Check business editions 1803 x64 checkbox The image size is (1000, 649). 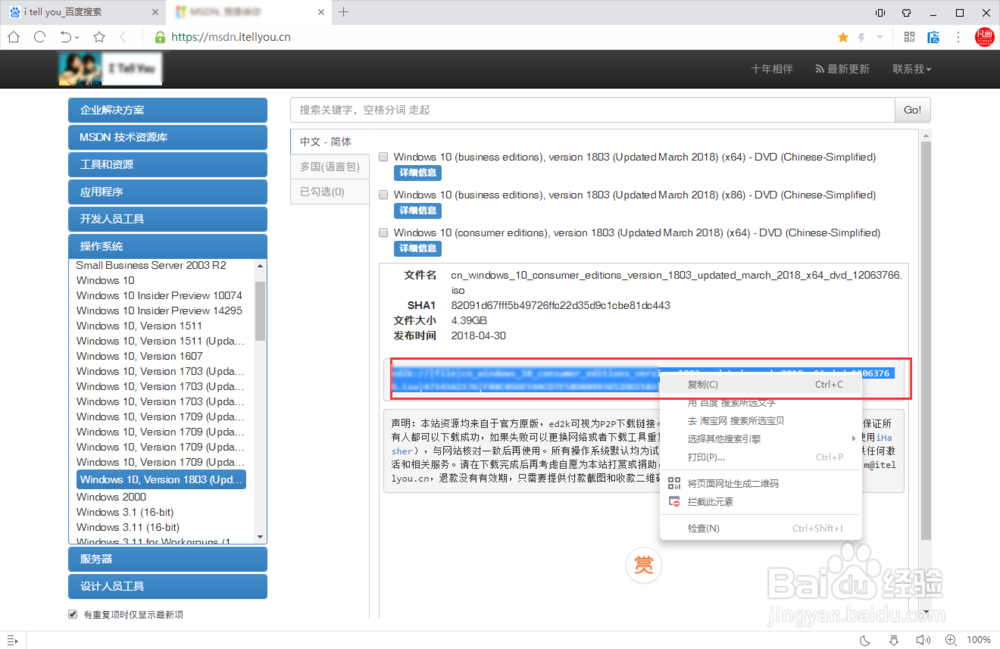pos(383,157)
